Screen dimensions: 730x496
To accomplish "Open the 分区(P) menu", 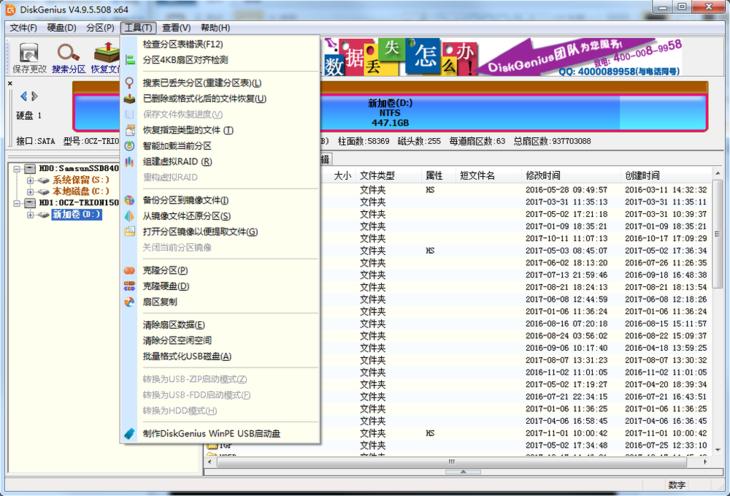I will coord(100,28).
